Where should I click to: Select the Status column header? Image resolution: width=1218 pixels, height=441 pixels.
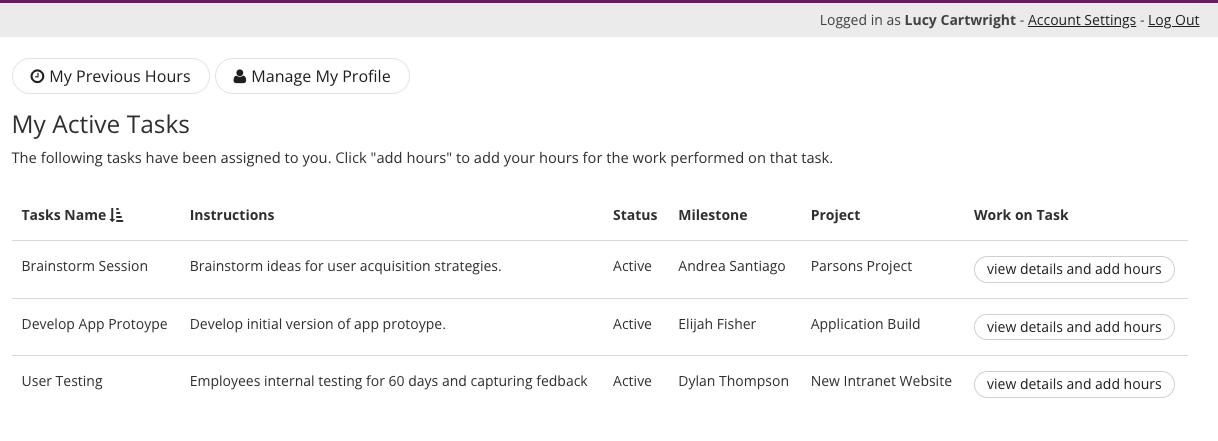pos(635,215)
